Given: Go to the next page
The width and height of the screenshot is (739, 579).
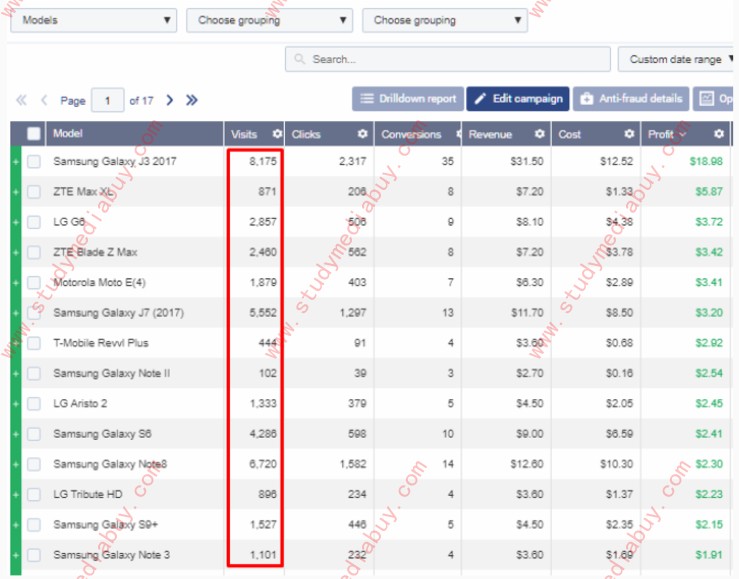Looking at the screenshot, I should [x=170, y=100].
